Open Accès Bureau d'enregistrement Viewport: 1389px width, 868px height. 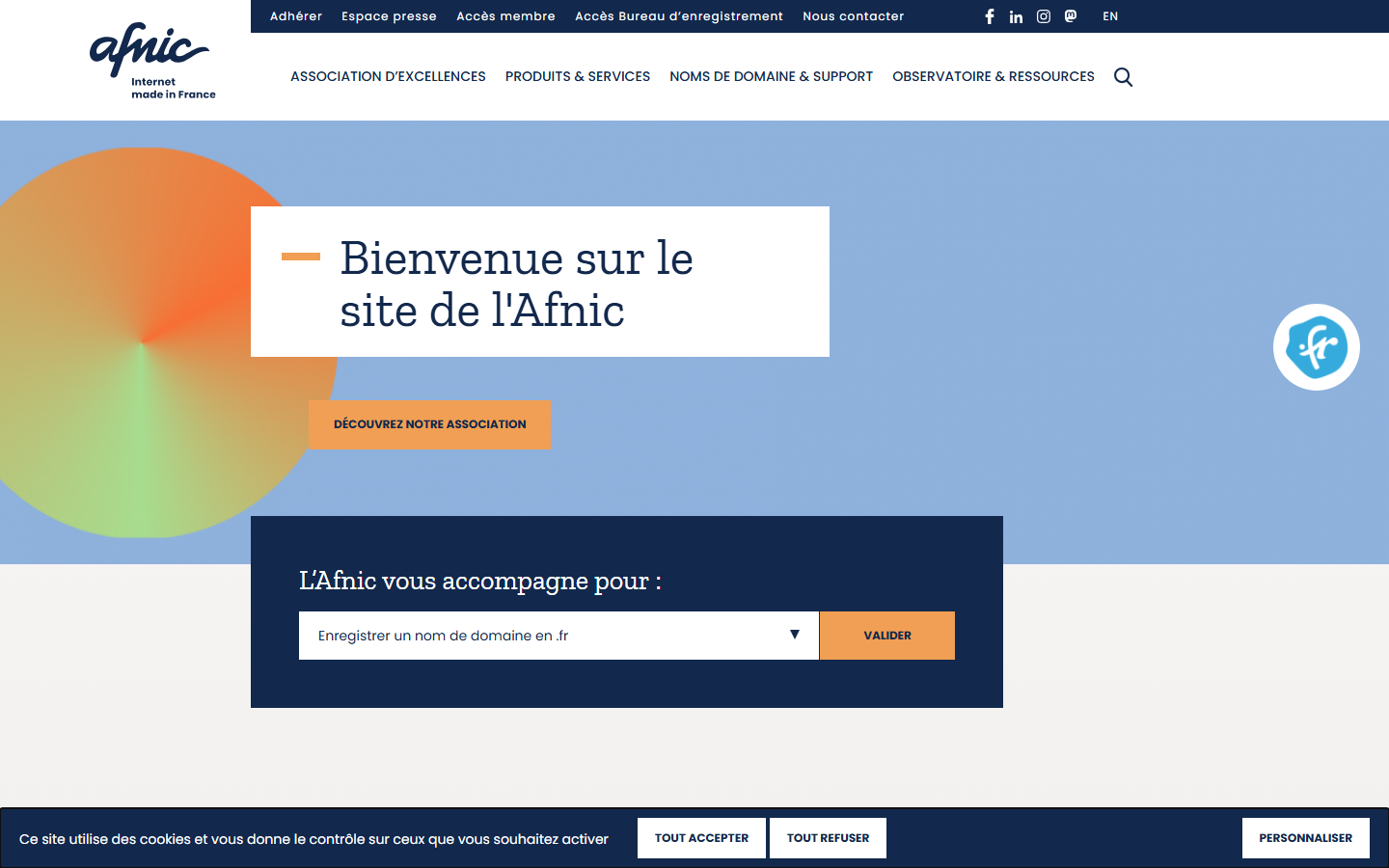pyautogui.click(x=679, y=16)
